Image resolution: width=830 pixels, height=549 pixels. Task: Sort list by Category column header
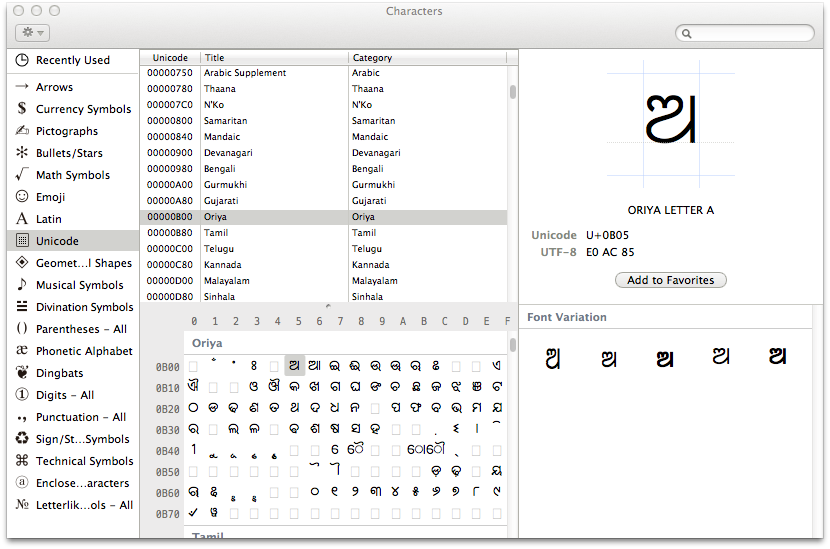point(427,58)
